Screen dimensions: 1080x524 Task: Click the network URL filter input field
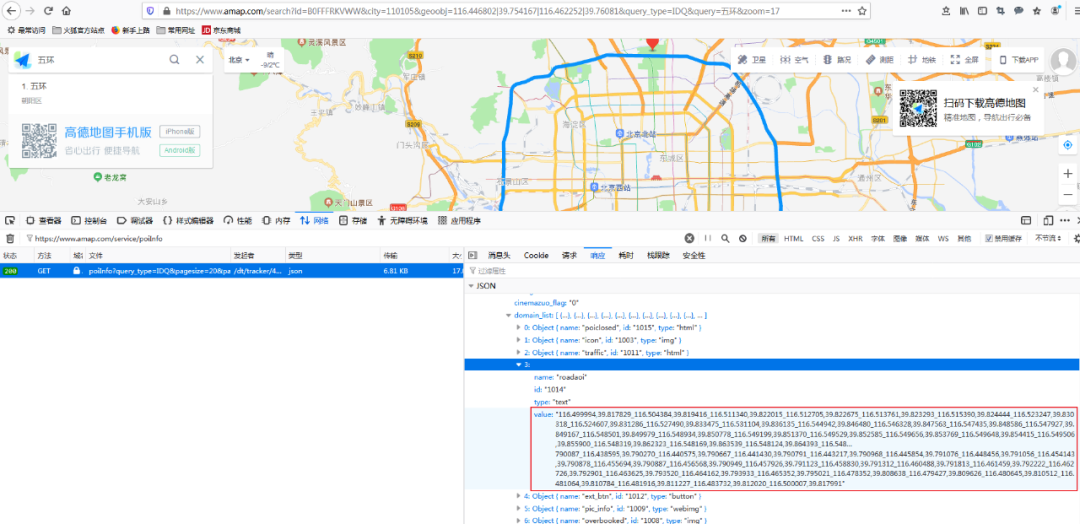pyautogui.click(x=351, y=238)
